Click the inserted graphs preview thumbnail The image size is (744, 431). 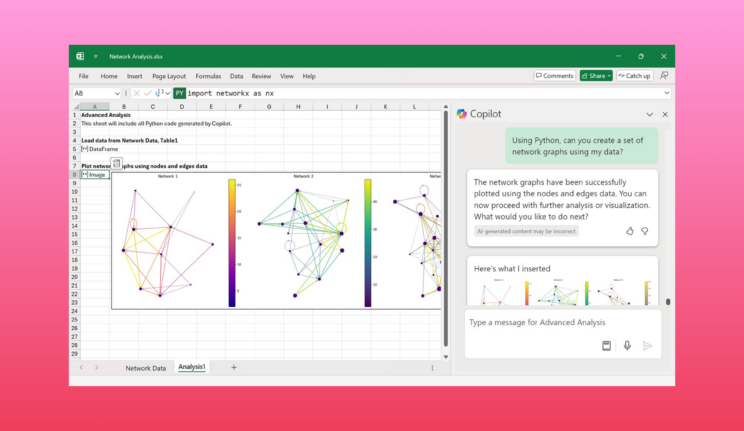565,292
